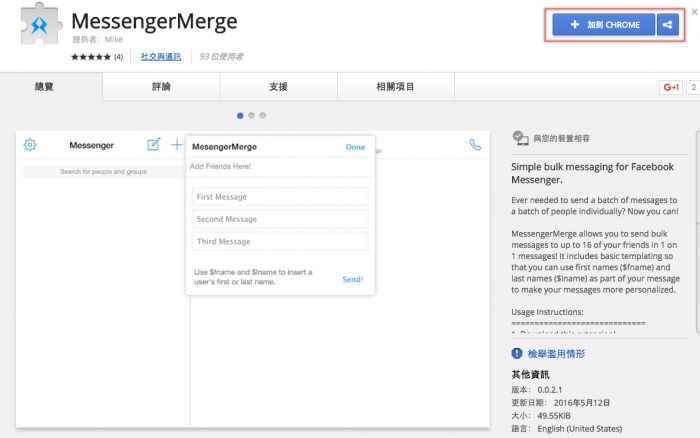Click the device compatibility icon
Viewport: 700px width, 438px height.
(x=520, y=138)
